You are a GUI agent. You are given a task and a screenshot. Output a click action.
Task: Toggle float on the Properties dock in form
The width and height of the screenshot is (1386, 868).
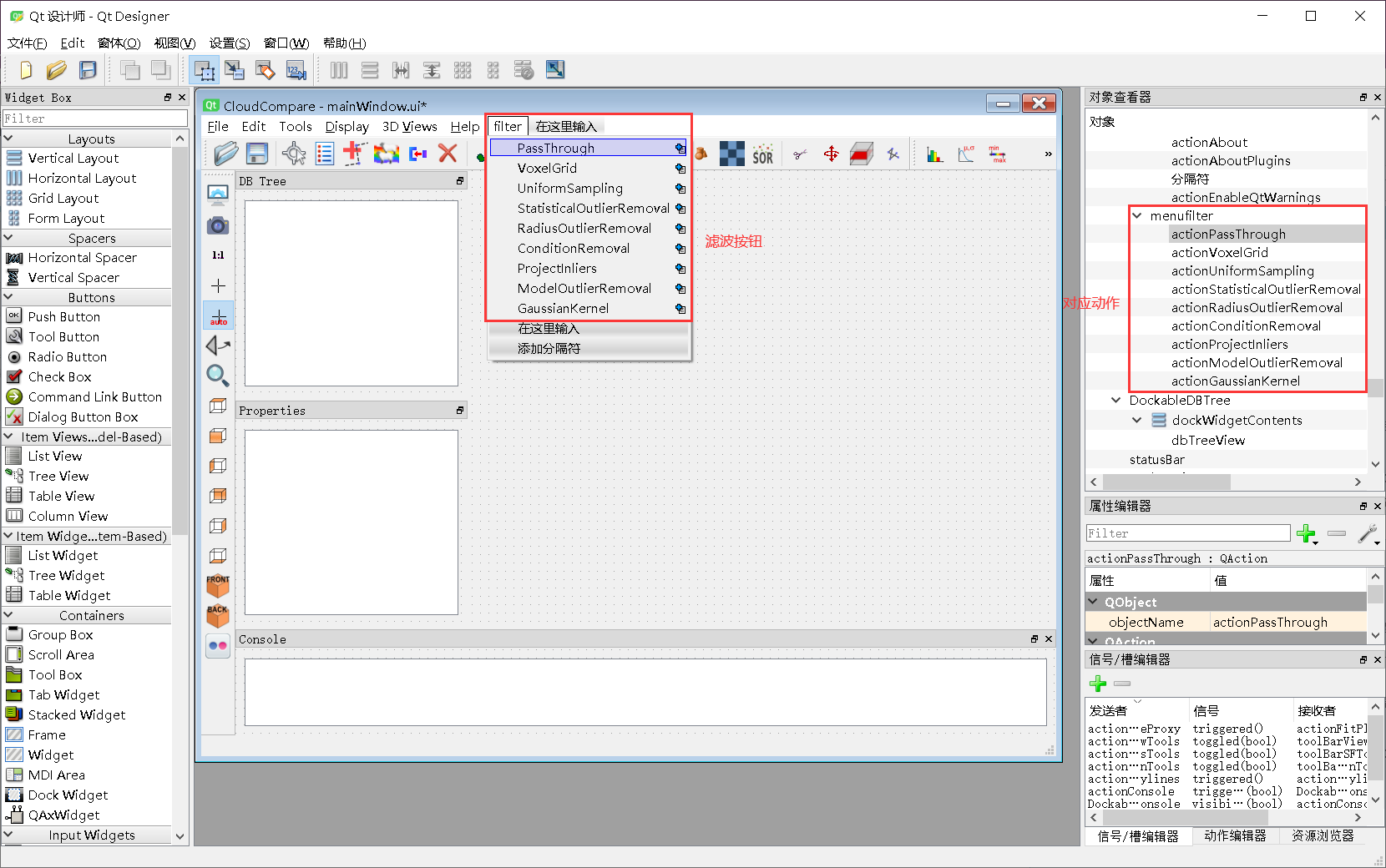click(x=459, y=411)
